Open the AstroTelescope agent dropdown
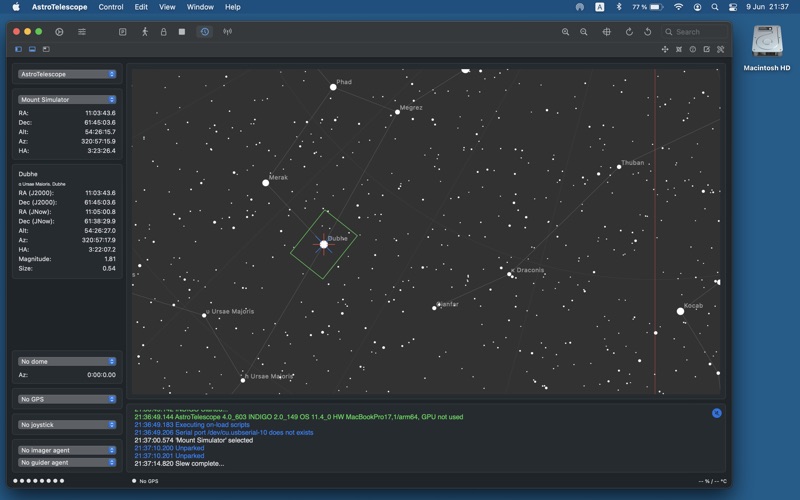800x500 pixels. (67, 74)
